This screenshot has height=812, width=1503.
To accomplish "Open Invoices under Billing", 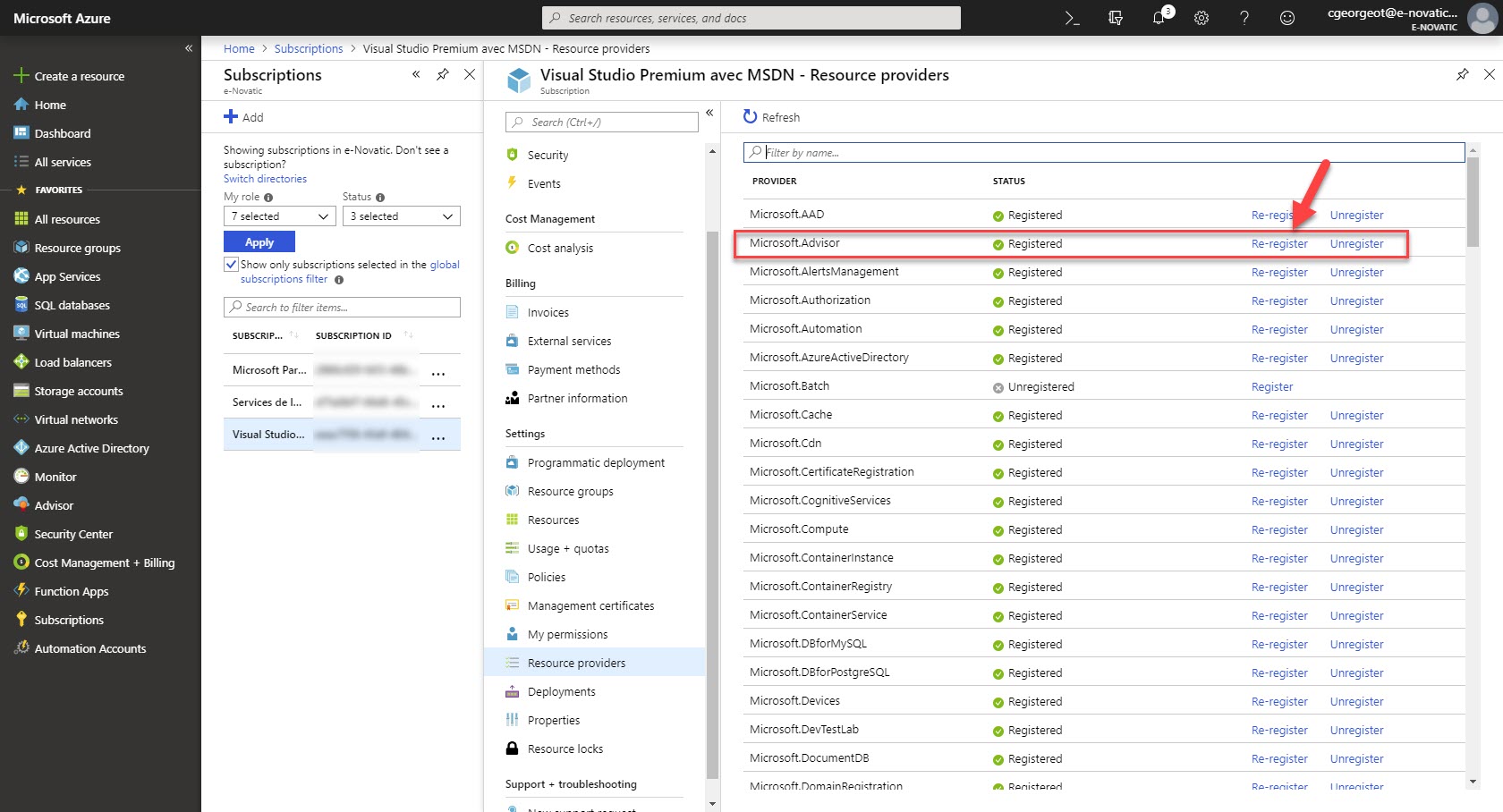I will tap(548, 312).
